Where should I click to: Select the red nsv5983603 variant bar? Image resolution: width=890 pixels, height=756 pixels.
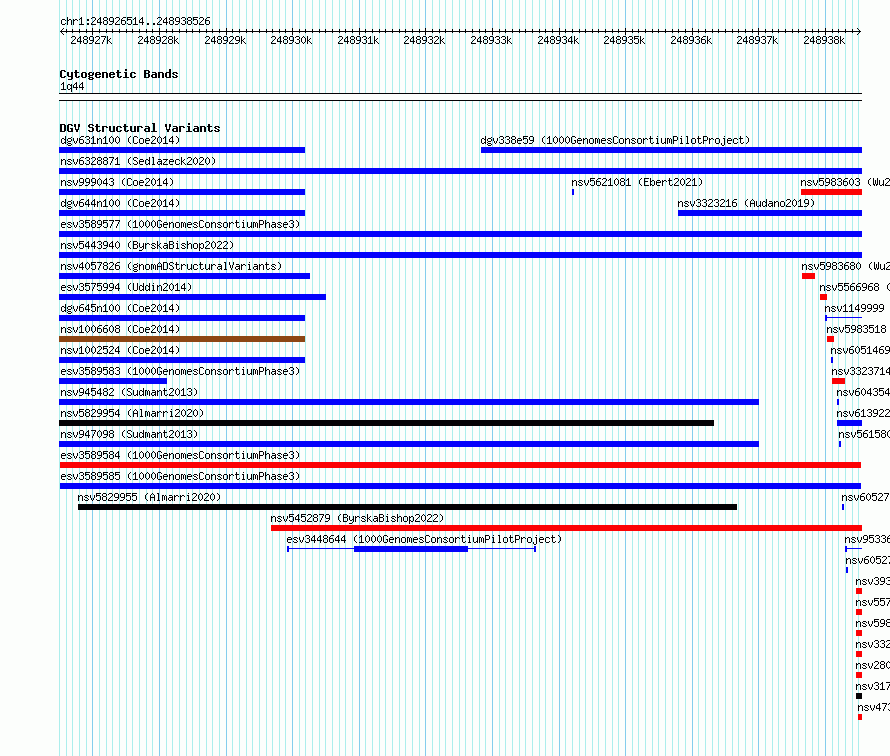[x=832, y=192]
